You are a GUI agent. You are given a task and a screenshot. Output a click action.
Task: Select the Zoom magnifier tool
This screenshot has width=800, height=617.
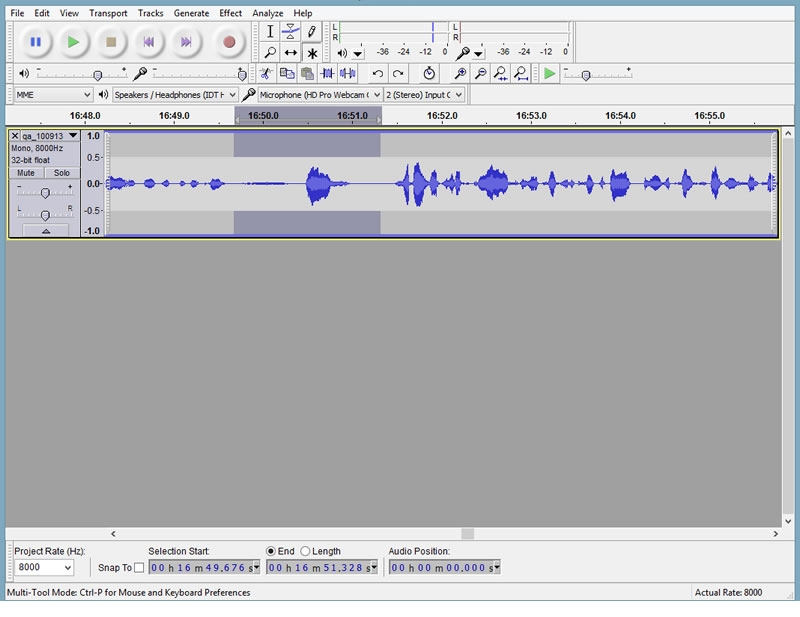(270, 53)
